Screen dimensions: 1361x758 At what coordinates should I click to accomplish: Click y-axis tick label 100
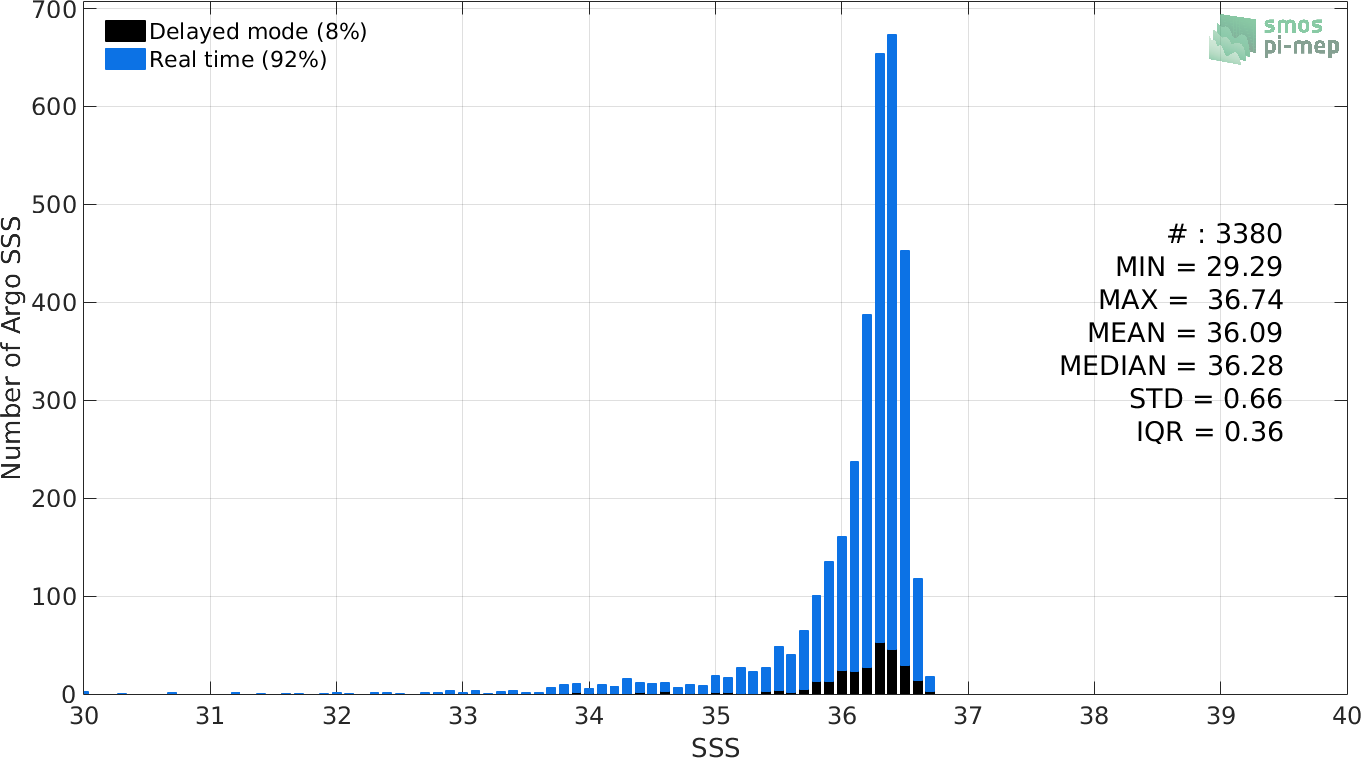tap(56, 597)
